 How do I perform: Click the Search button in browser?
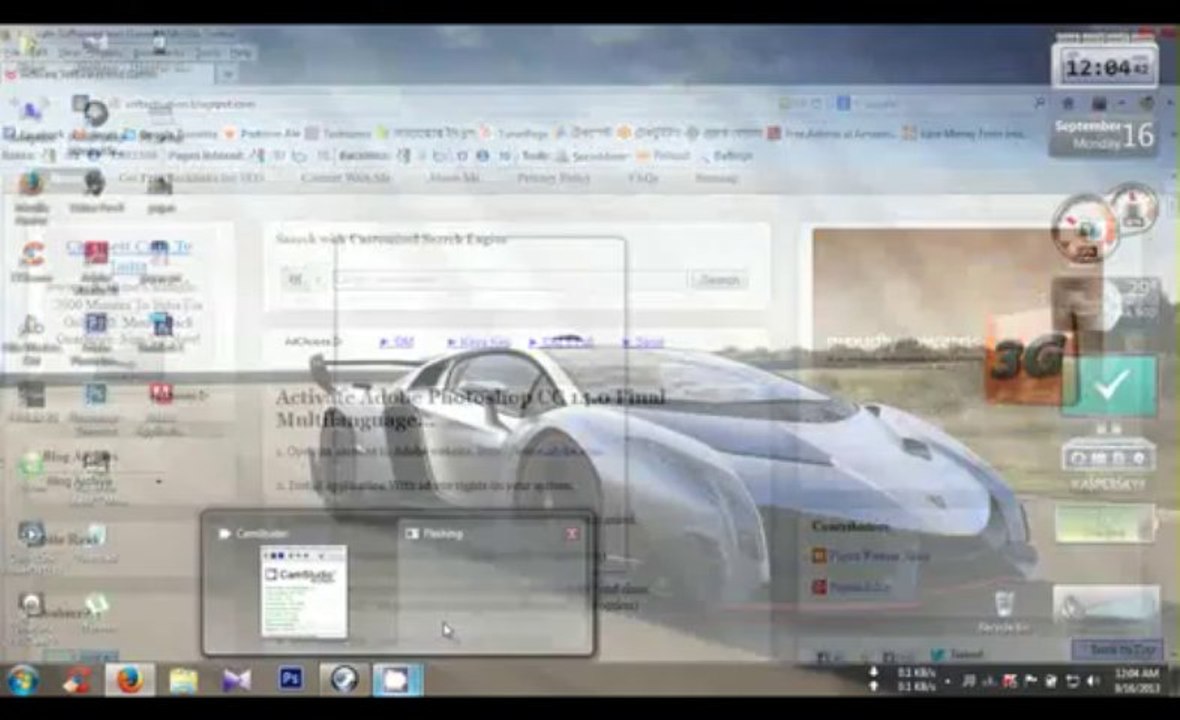coord(719,280)
